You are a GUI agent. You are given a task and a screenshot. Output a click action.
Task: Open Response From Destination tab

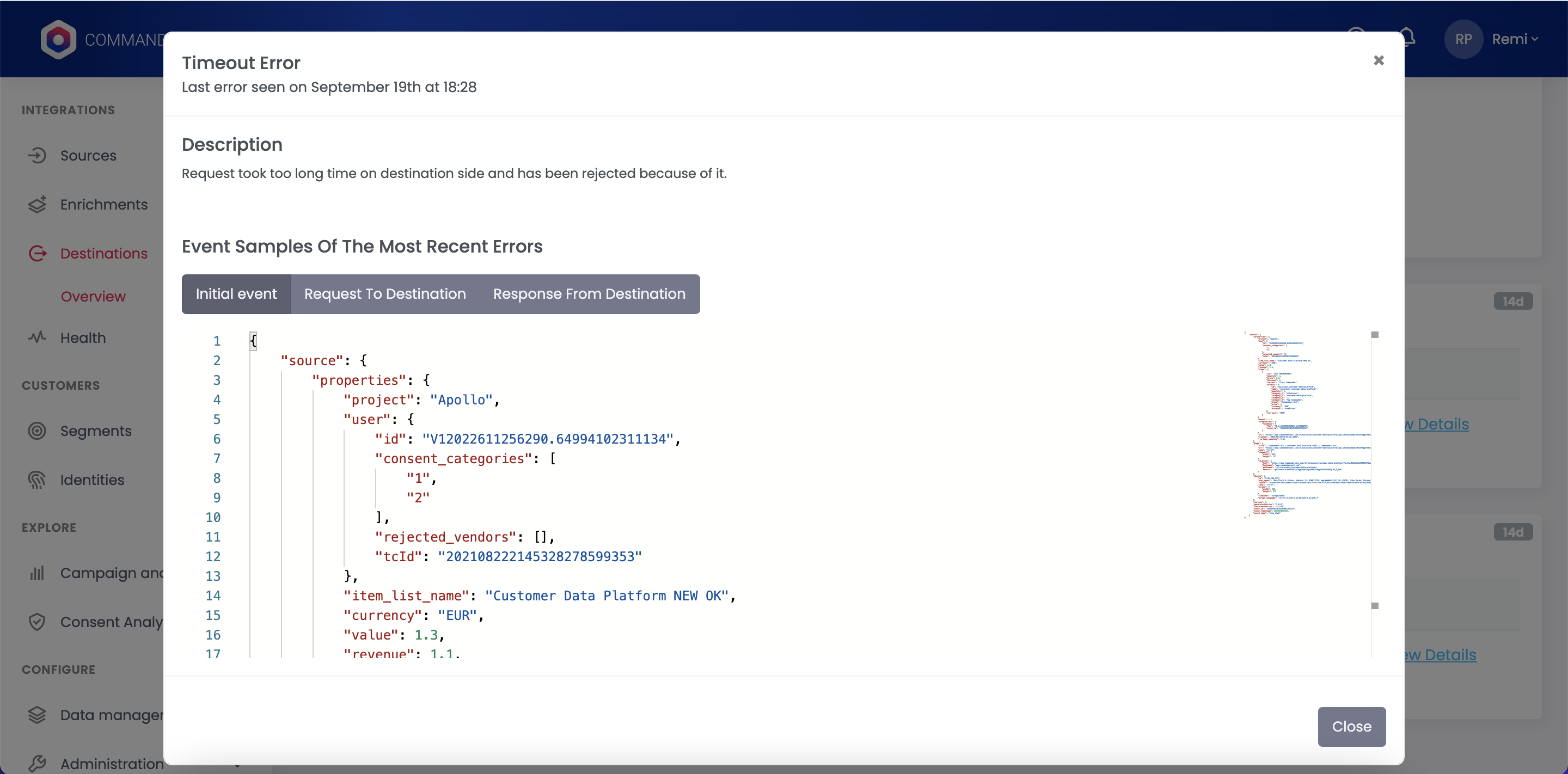tap(589, 294)
